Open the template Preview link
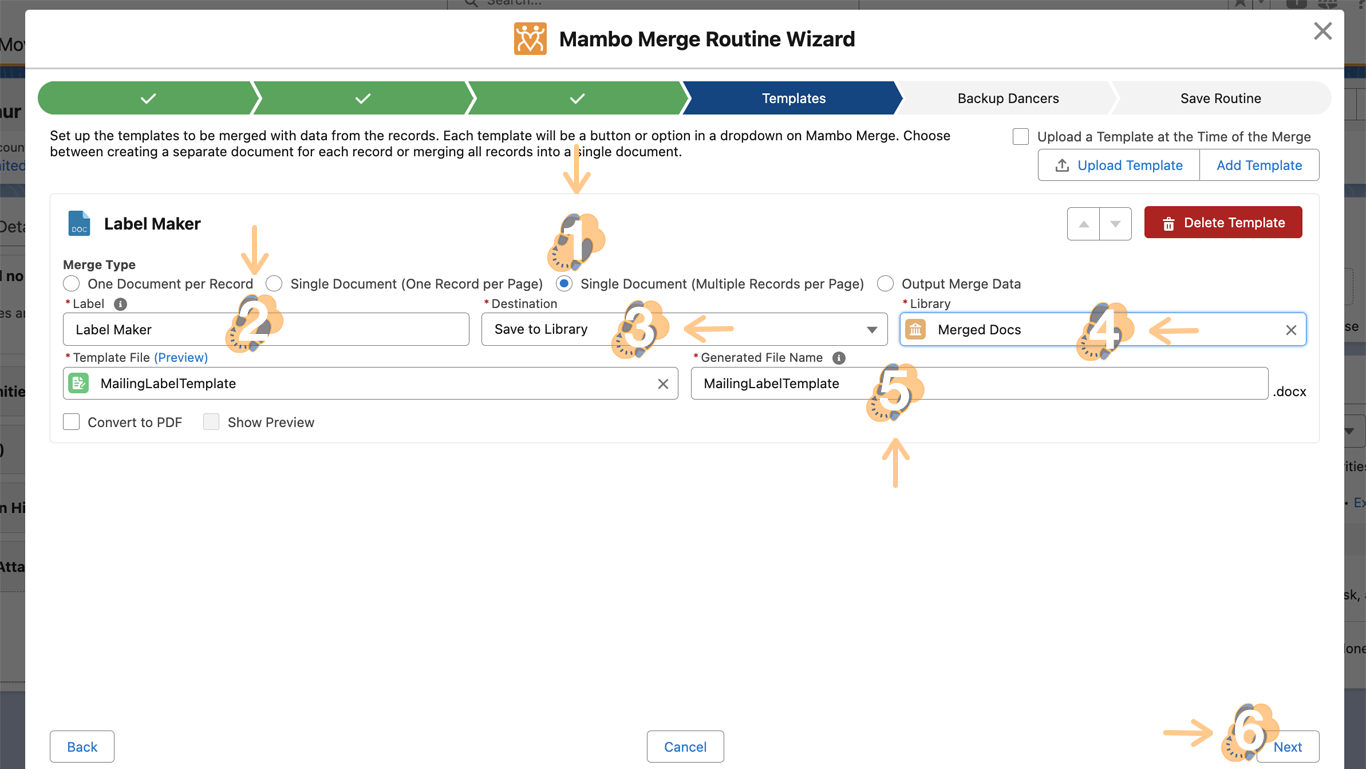 [181, 358]
